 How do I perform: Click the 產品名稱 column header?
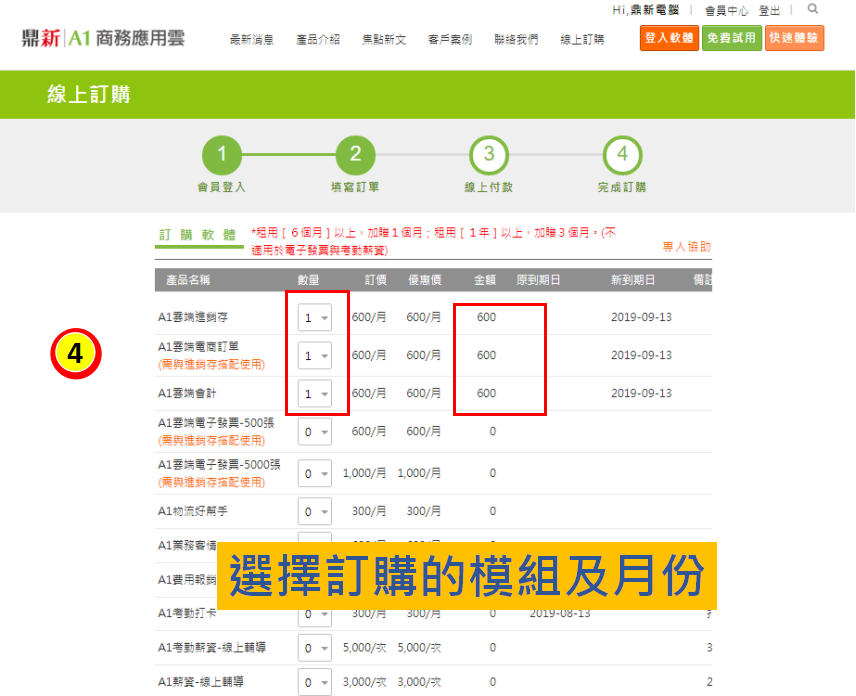point(188,280)
